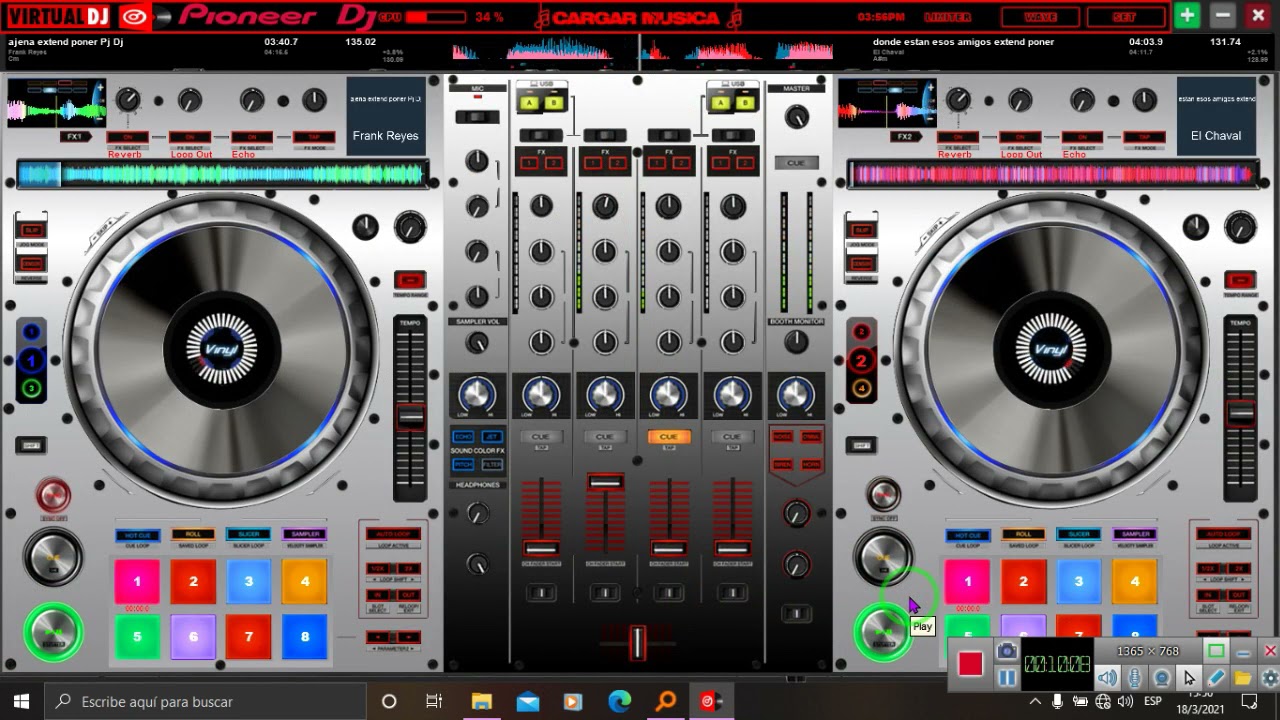Image resolution: width=1280 pixels, height=720 pixels.
Task: Trigger left deck orange pad 4
Action: [x=305, y=581]
